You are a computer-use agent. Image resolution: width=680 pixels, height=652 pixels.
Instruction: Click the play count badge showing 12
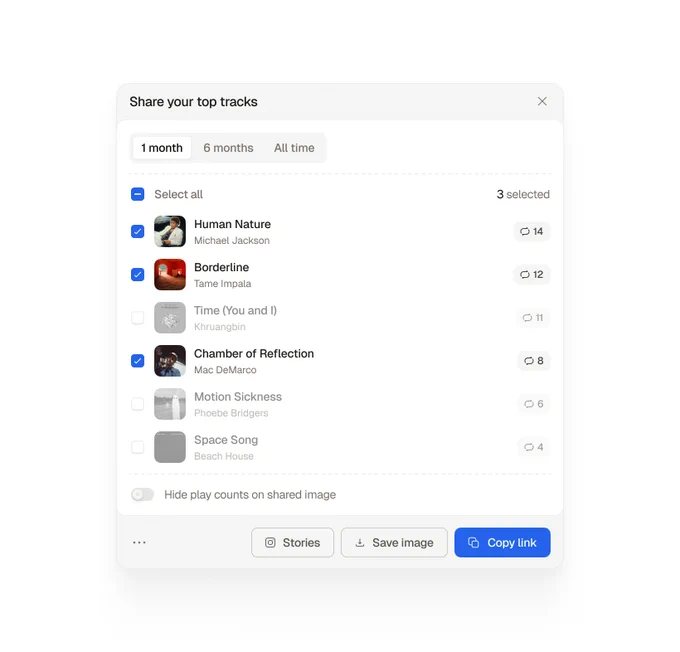pos(532,275)
